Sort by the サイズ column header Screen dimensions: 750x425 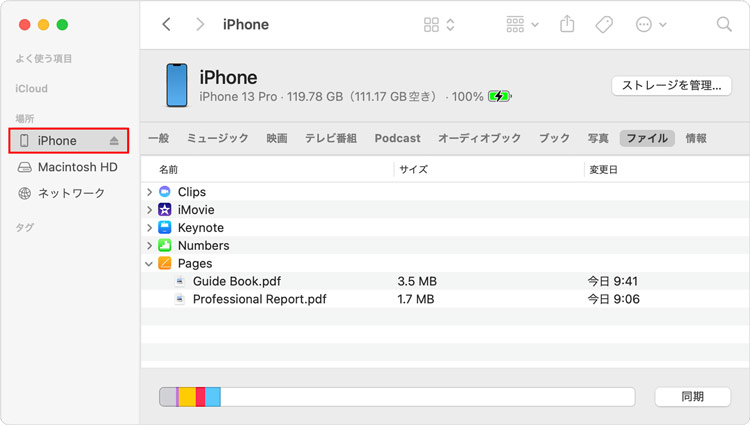414,169
